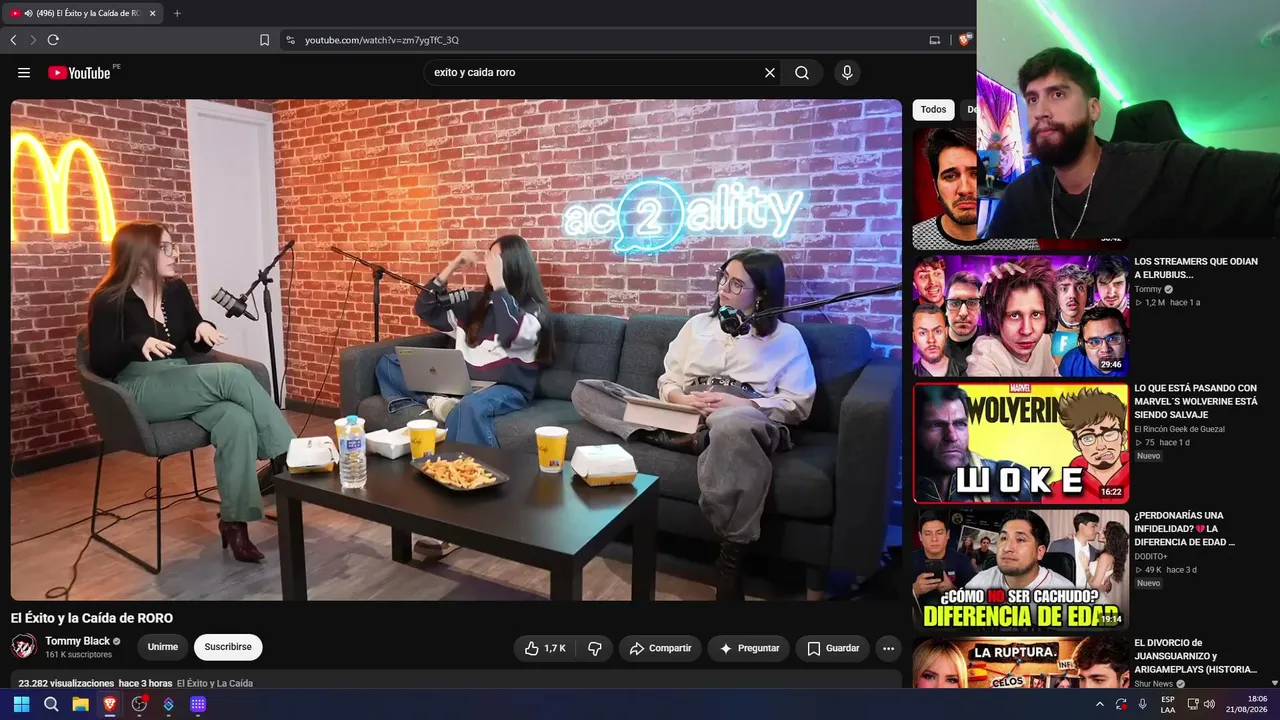Screen dimensions: 1280x720
Task: Open OBS Studio from the taskbar
Action: (x=139, y=704)
